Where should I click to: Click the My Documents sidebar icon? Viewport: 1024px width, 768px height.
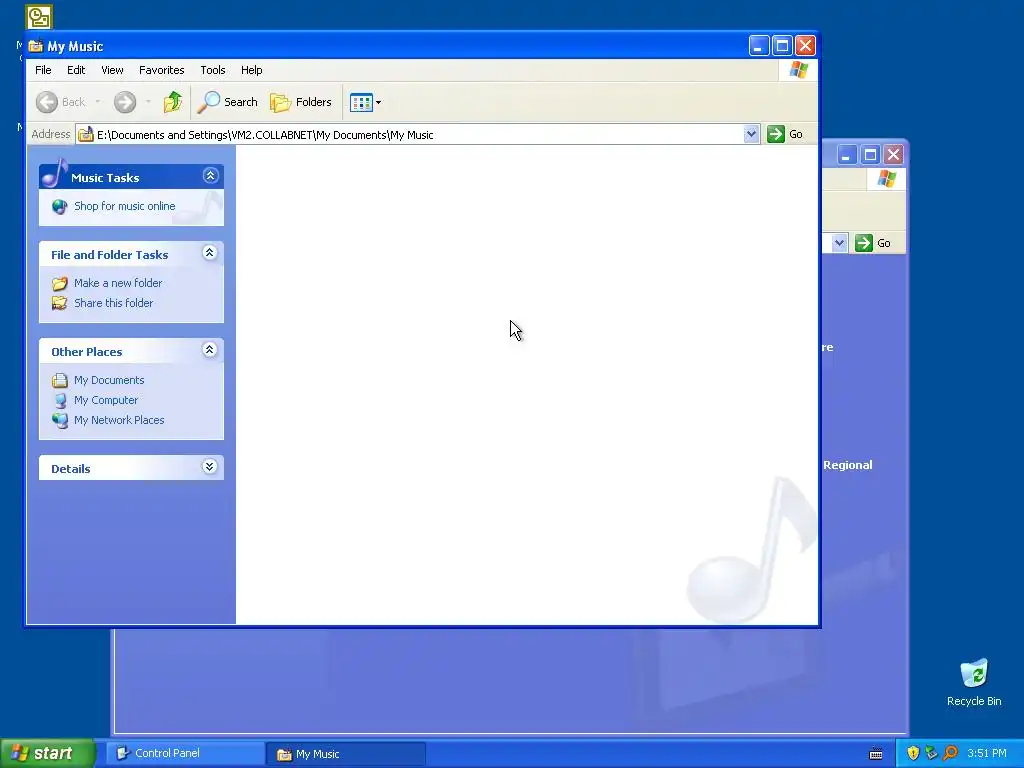click(x=59, y=380)
